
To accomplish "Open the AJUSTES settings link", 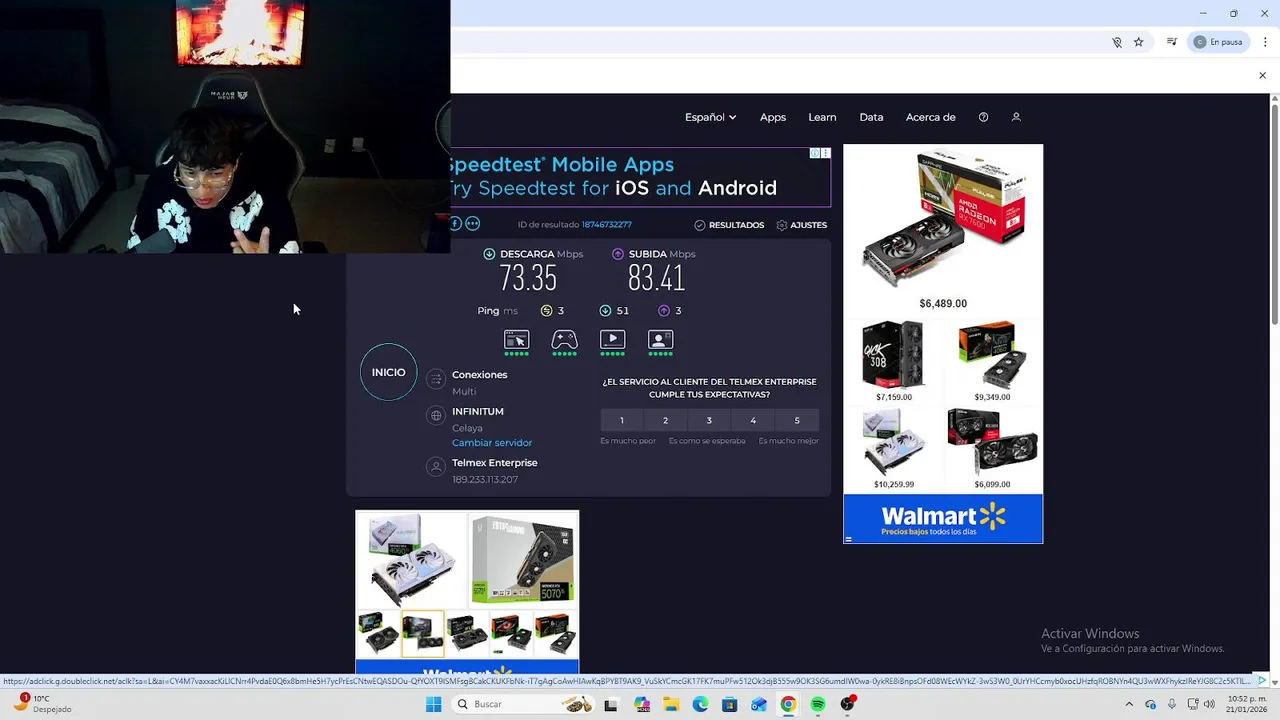I will [802, 225].
